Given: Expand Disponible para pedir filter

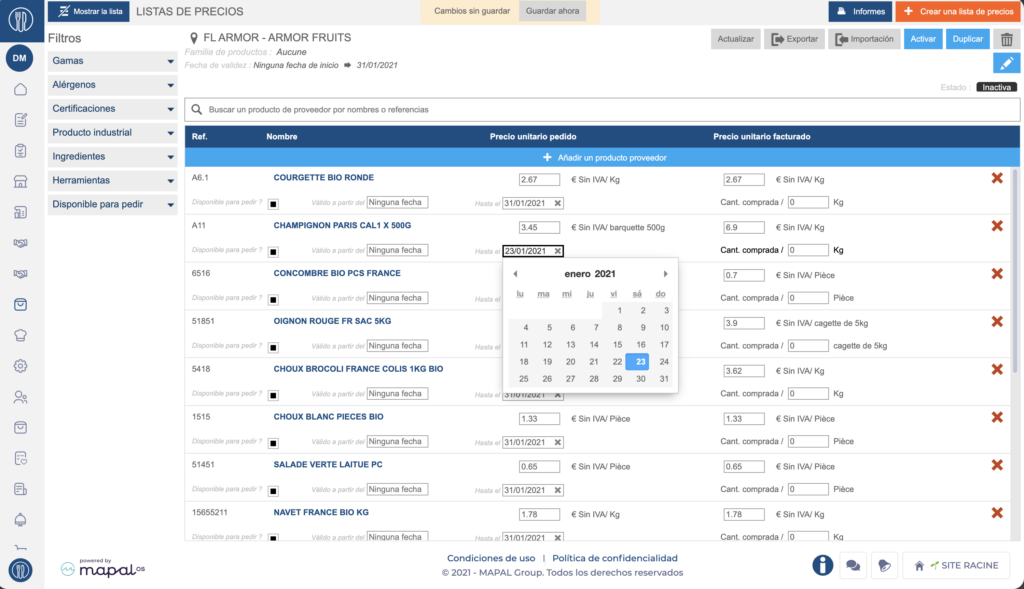Looking at the screenshot, I should coord(112,204).
